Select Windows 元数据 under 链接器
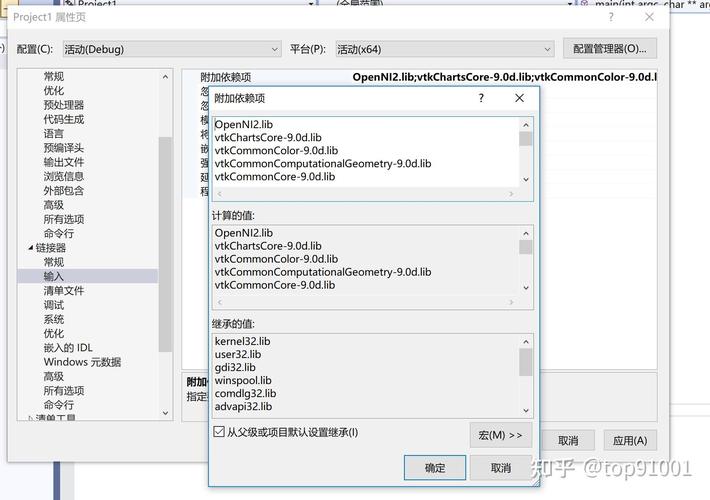710x500 pixels. coord(82,362)
